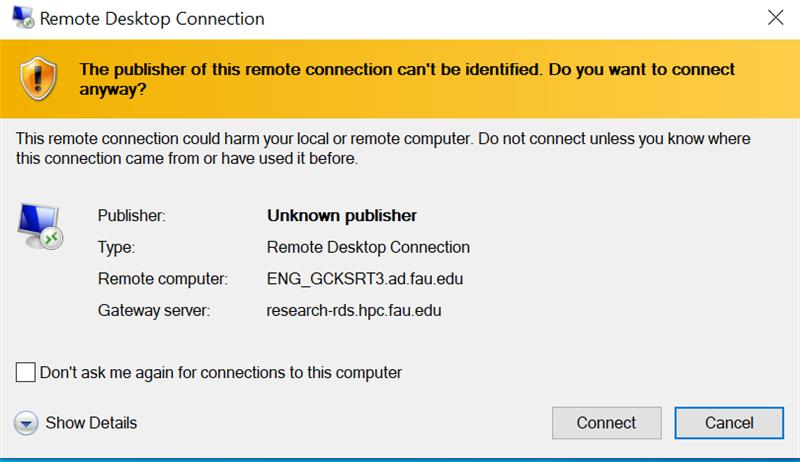The width and height of the screenshot is (800, 462).
Task: Click the Show Details label
Action: 91,423
